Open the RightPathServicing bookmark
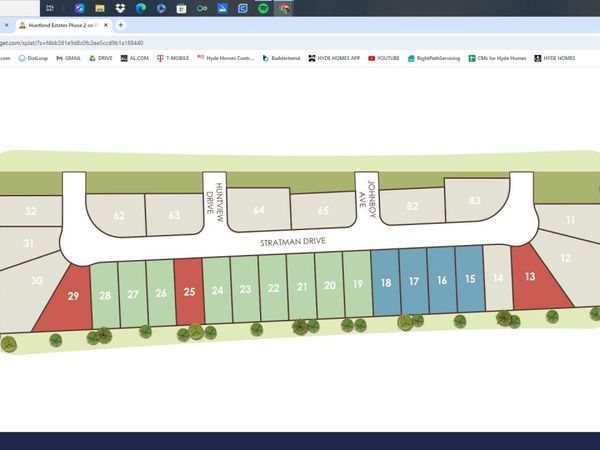Screen dimensions: 600x450 (x=434, y=58)
